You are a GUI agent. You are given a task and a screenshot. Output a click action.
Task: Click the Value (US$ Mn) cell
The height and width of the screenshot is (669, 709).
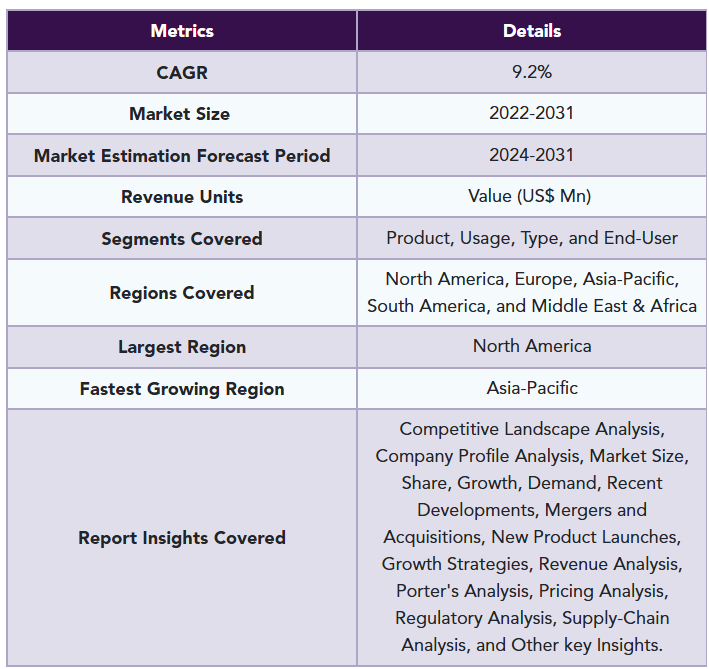point(530,196)
